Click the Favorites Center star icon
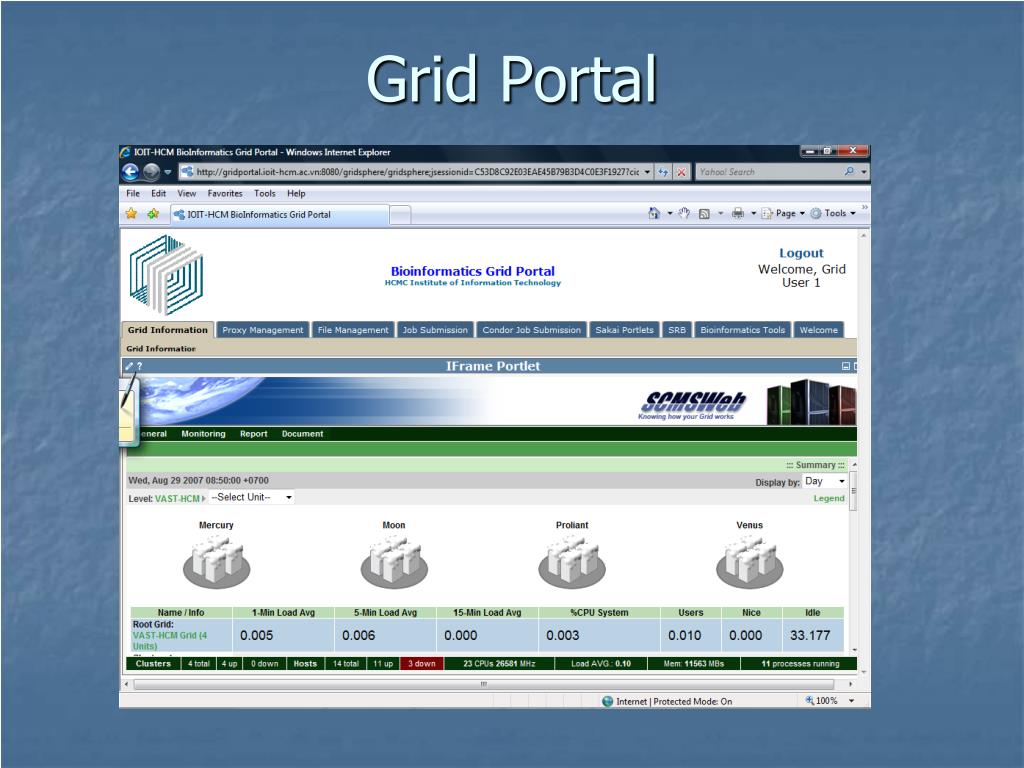The width and height of the screenshot is (1024, 768). (x=131, y=214)
